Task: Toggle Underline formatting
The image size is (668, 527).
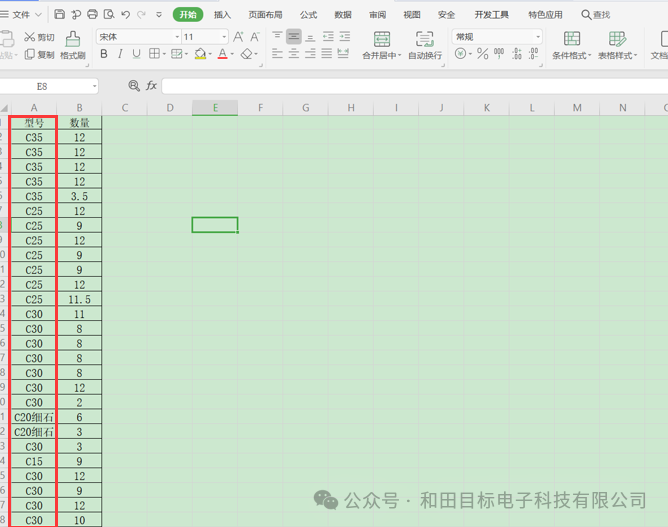Action: pyautogui.click(x=136, y=54)
